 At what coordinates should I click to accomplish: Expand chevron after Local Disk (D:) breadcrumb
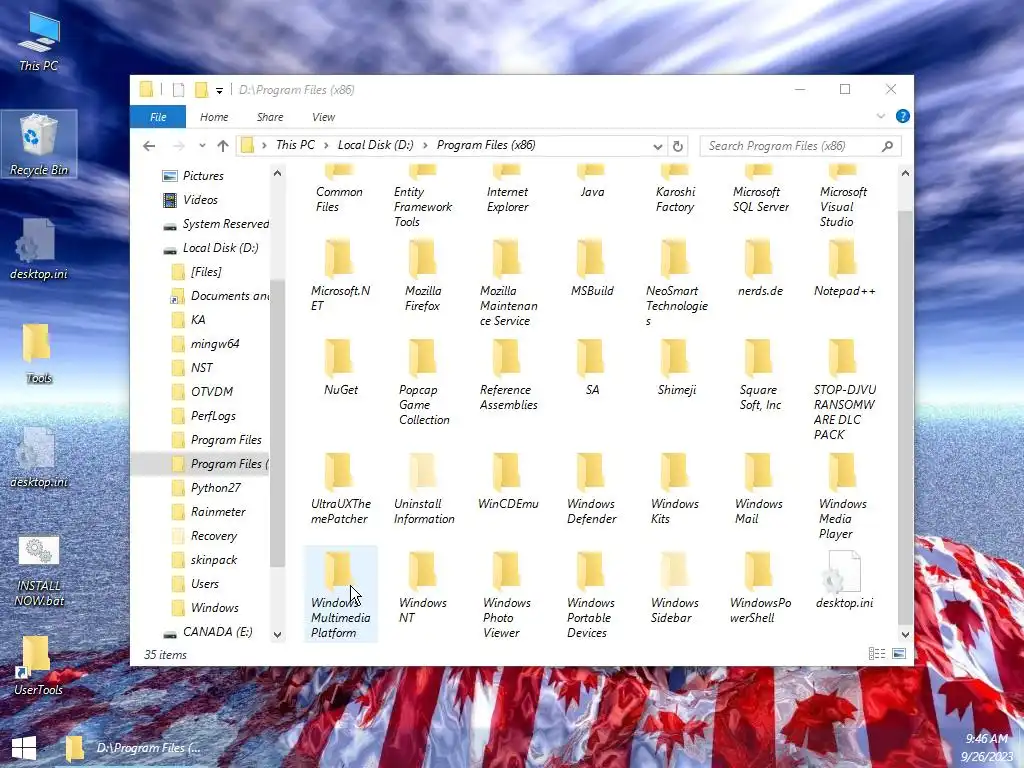425,146
